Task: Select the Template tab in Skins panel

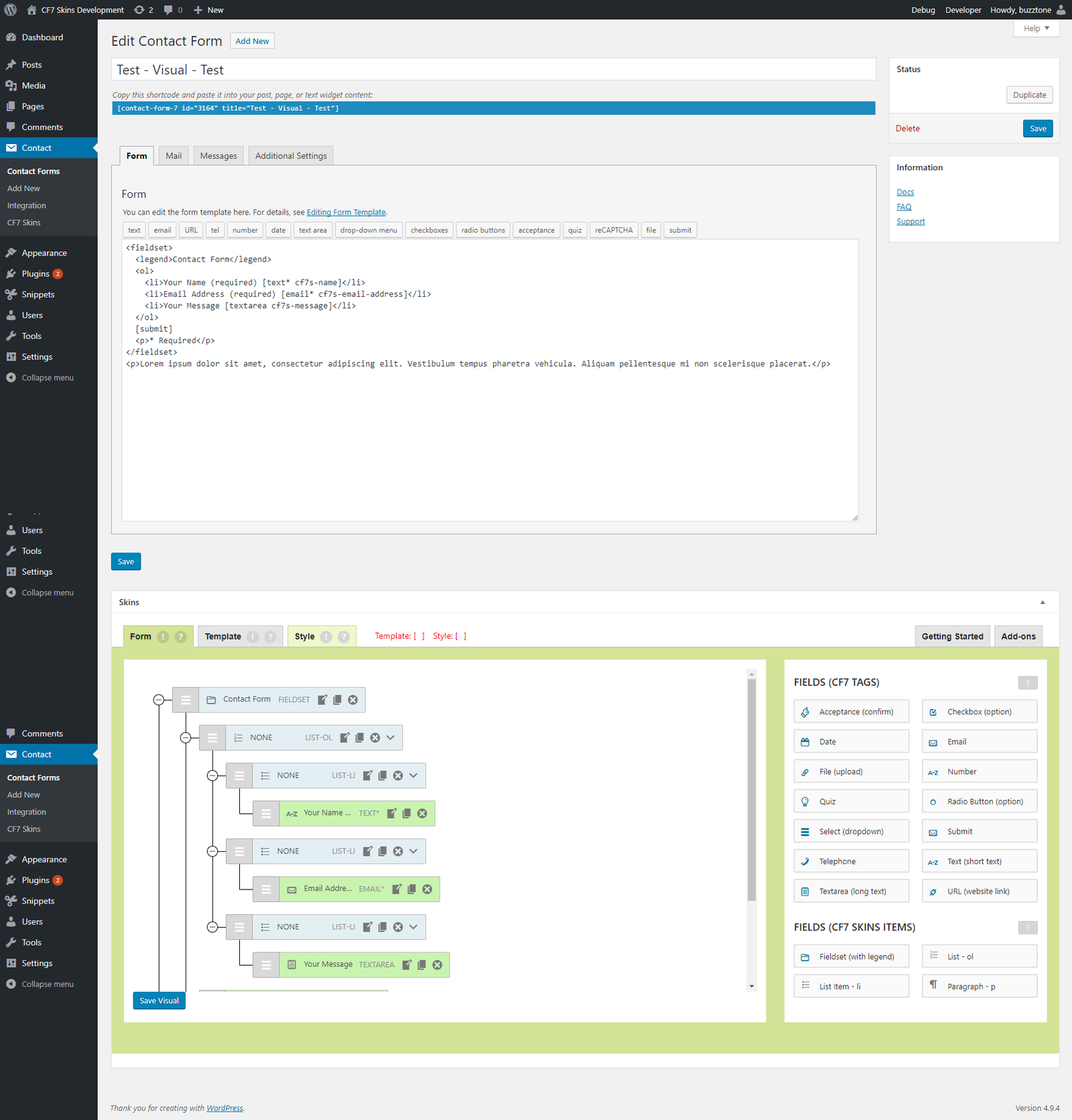Action: tap(223, 637)
